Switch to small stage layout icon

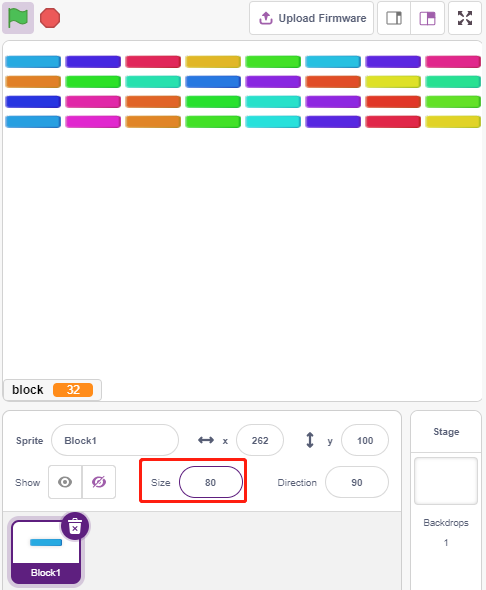pos(394,18)
